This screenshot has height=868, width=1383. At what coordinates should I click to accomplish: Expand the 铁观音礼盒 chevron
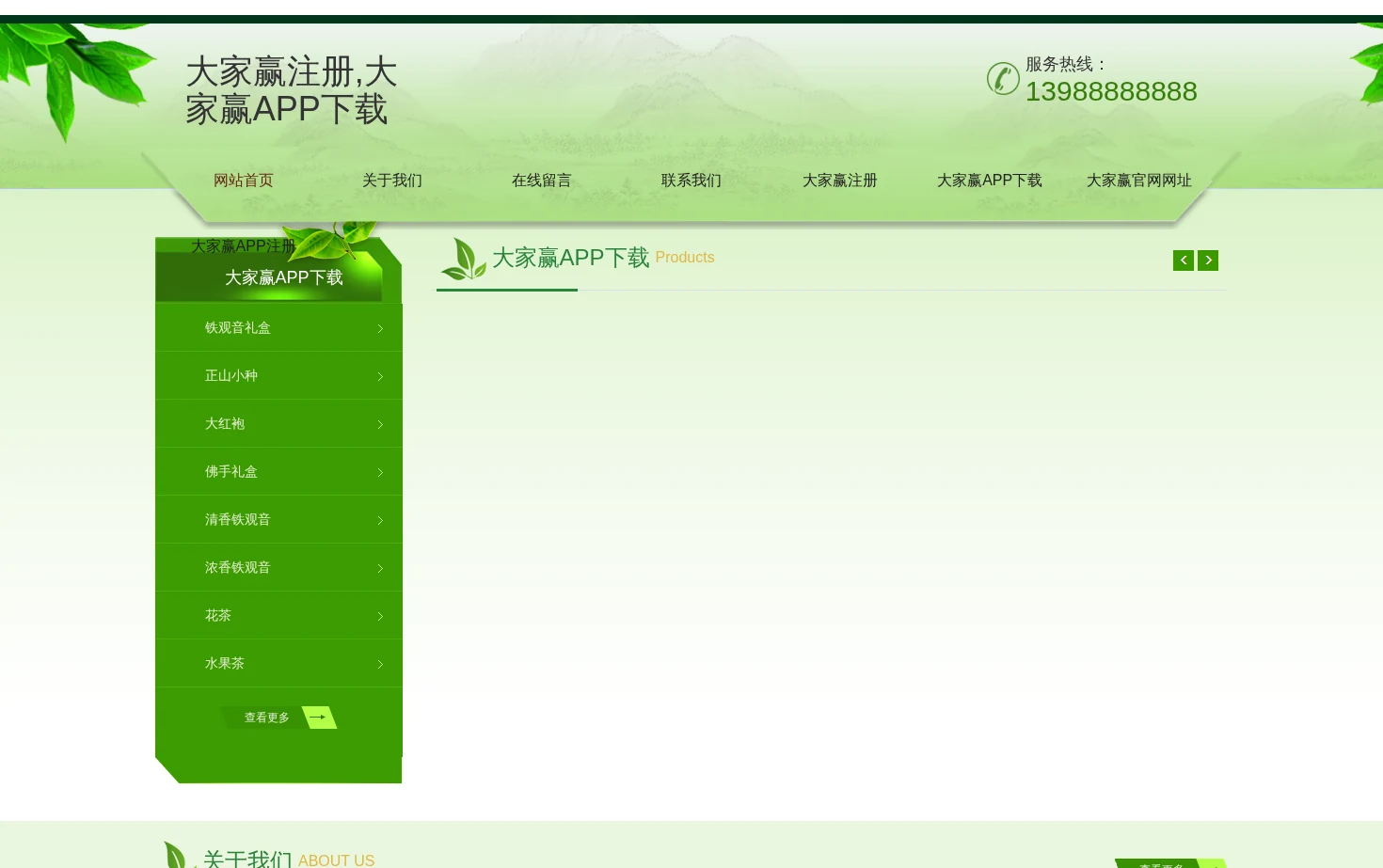380,328
